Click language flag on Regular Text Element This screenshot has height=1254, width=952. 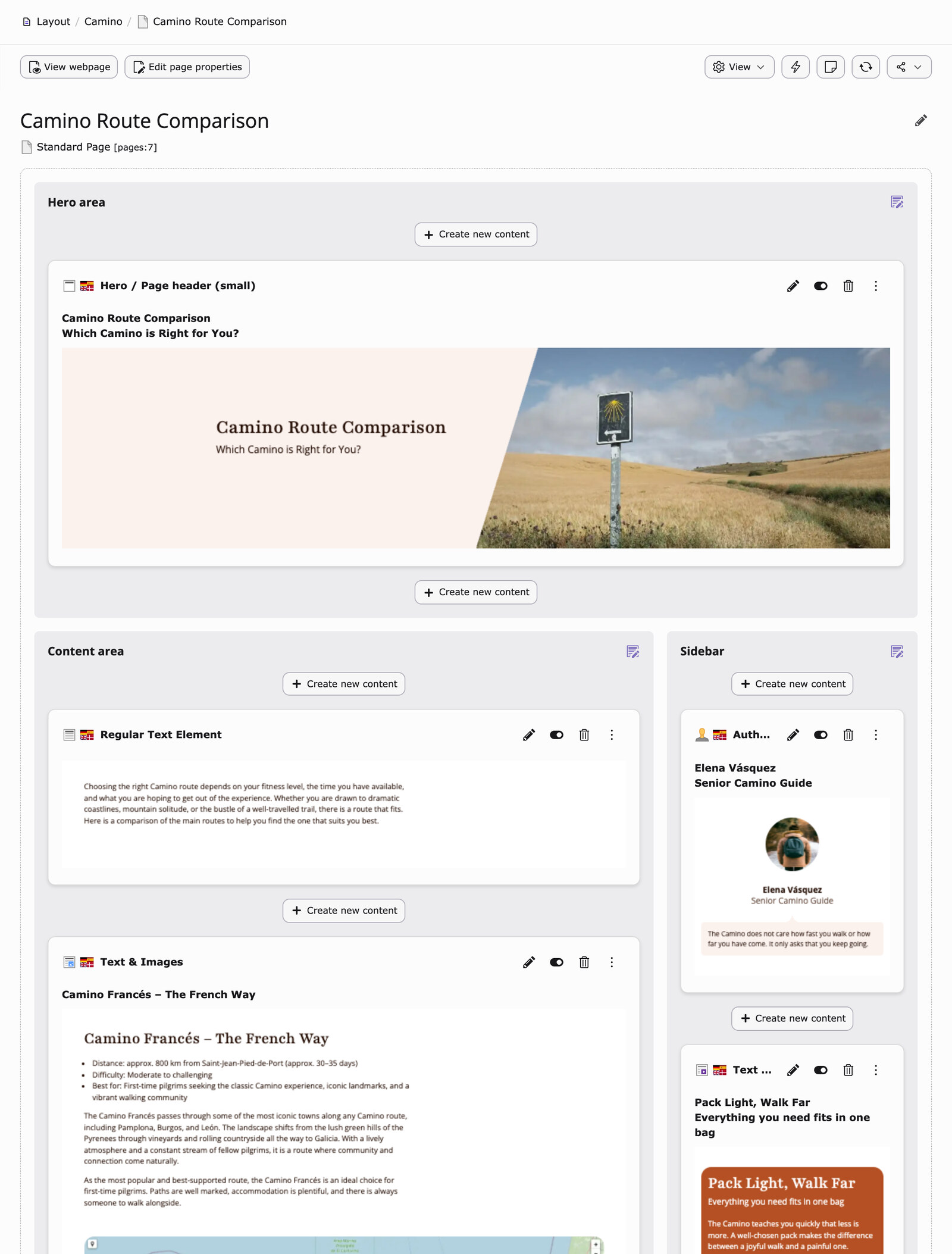coord(87,735)
